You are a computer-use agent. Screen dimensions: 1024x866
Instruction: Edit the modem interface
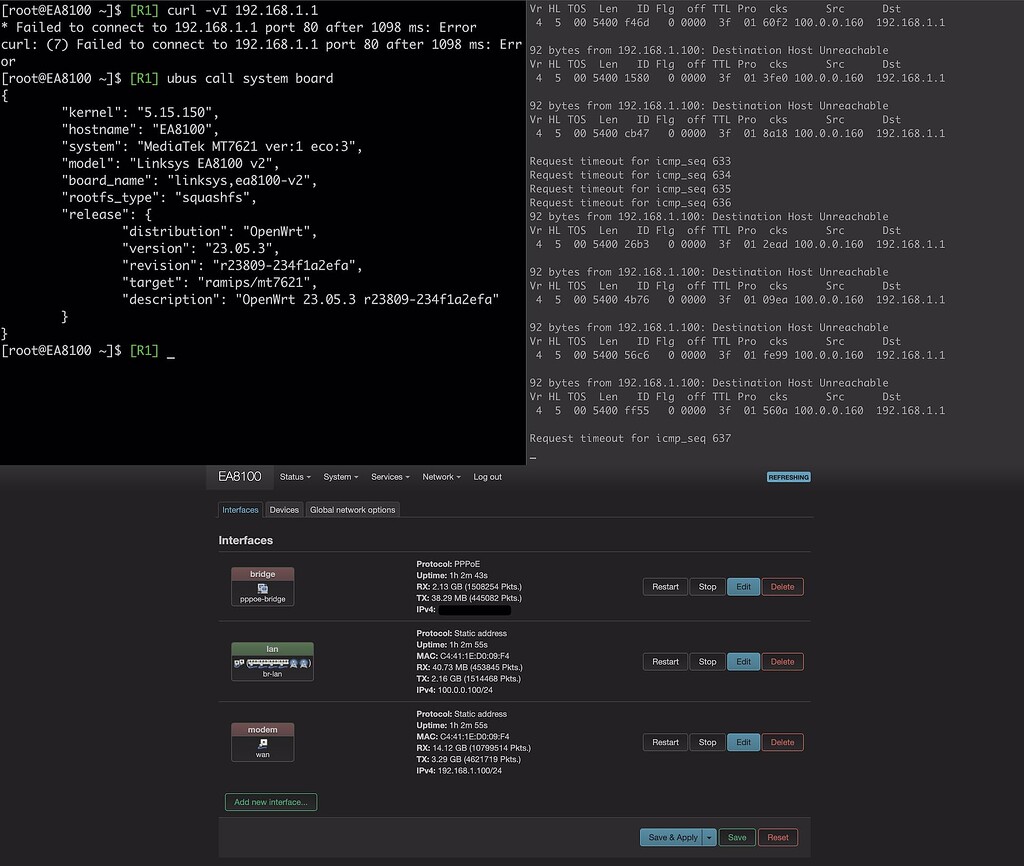[743, 742]
